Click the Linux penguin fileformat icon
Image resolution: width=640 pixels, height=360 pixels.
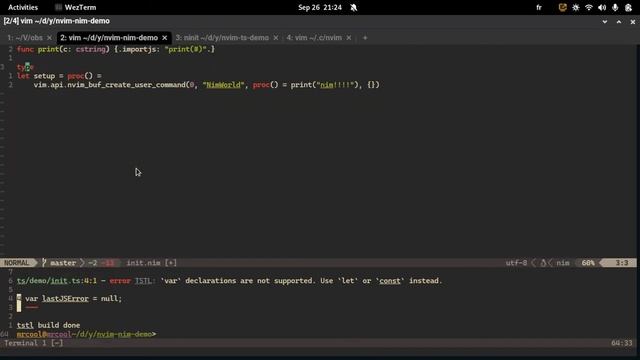pos(543,263)
